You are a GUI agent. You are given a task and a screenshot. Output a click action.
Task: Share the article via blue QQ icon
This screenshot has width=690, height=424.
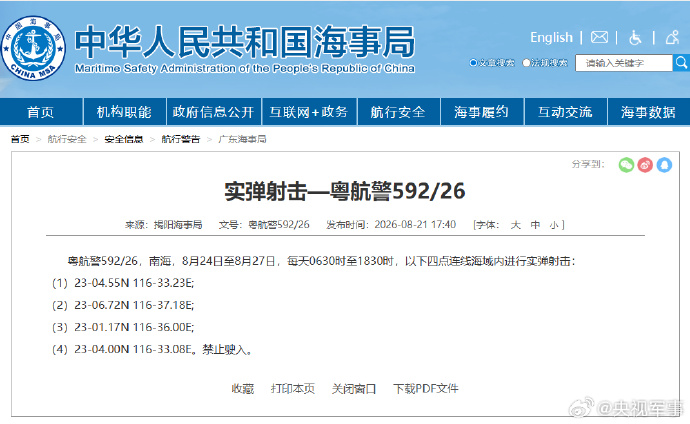pyautogui.click(x=664, y=165)
